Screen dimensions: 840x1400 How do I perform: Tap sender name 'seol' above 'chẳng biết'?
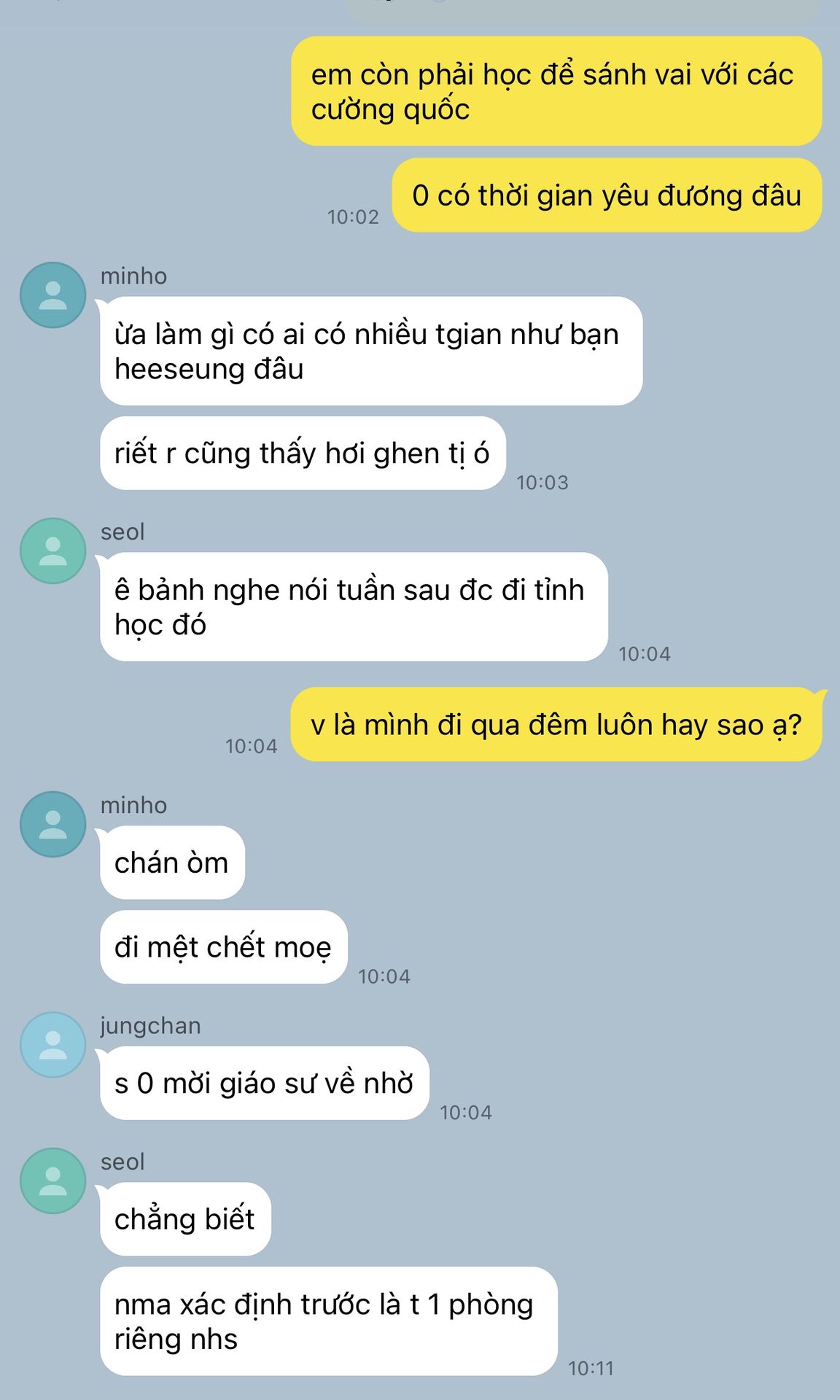(x=122, y=1162)
